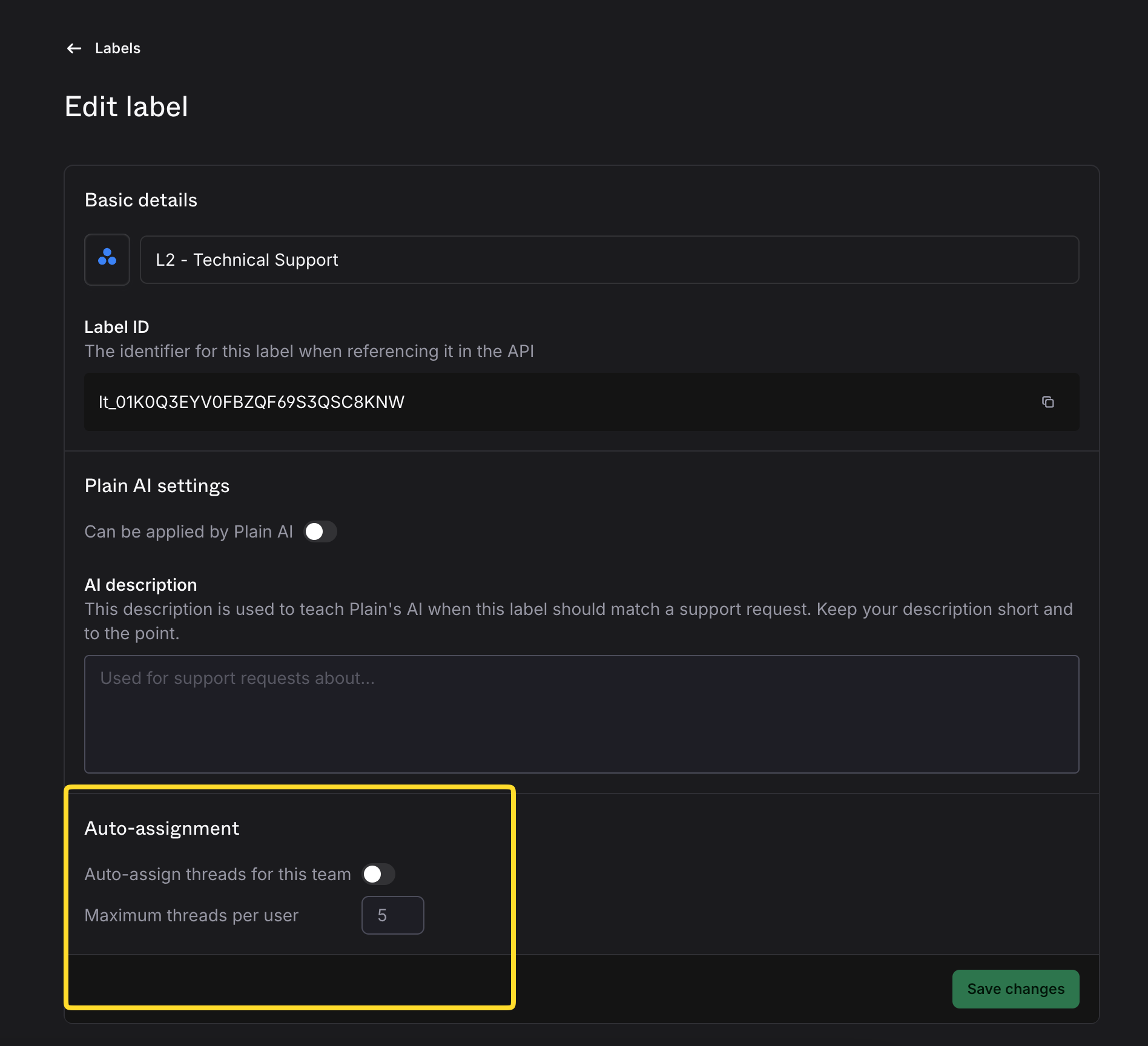
Task: Click the label name field 'L2 - Technical Support'
Action: tap(609, 260)
